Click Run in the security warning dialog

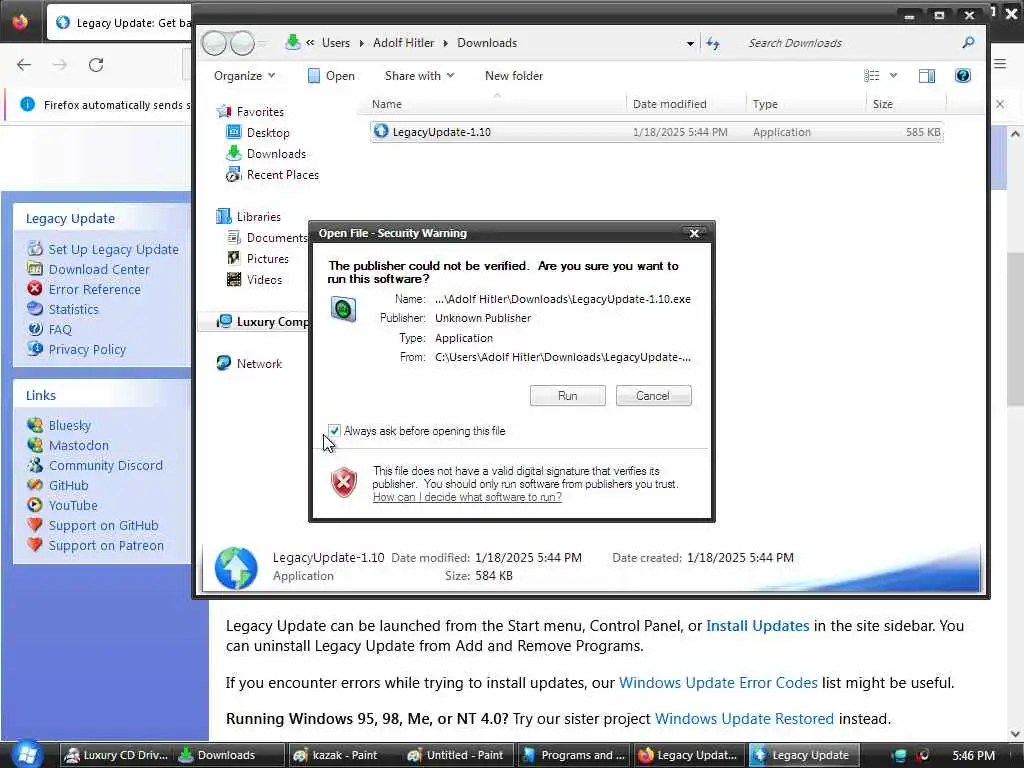[x=568, y=396]
